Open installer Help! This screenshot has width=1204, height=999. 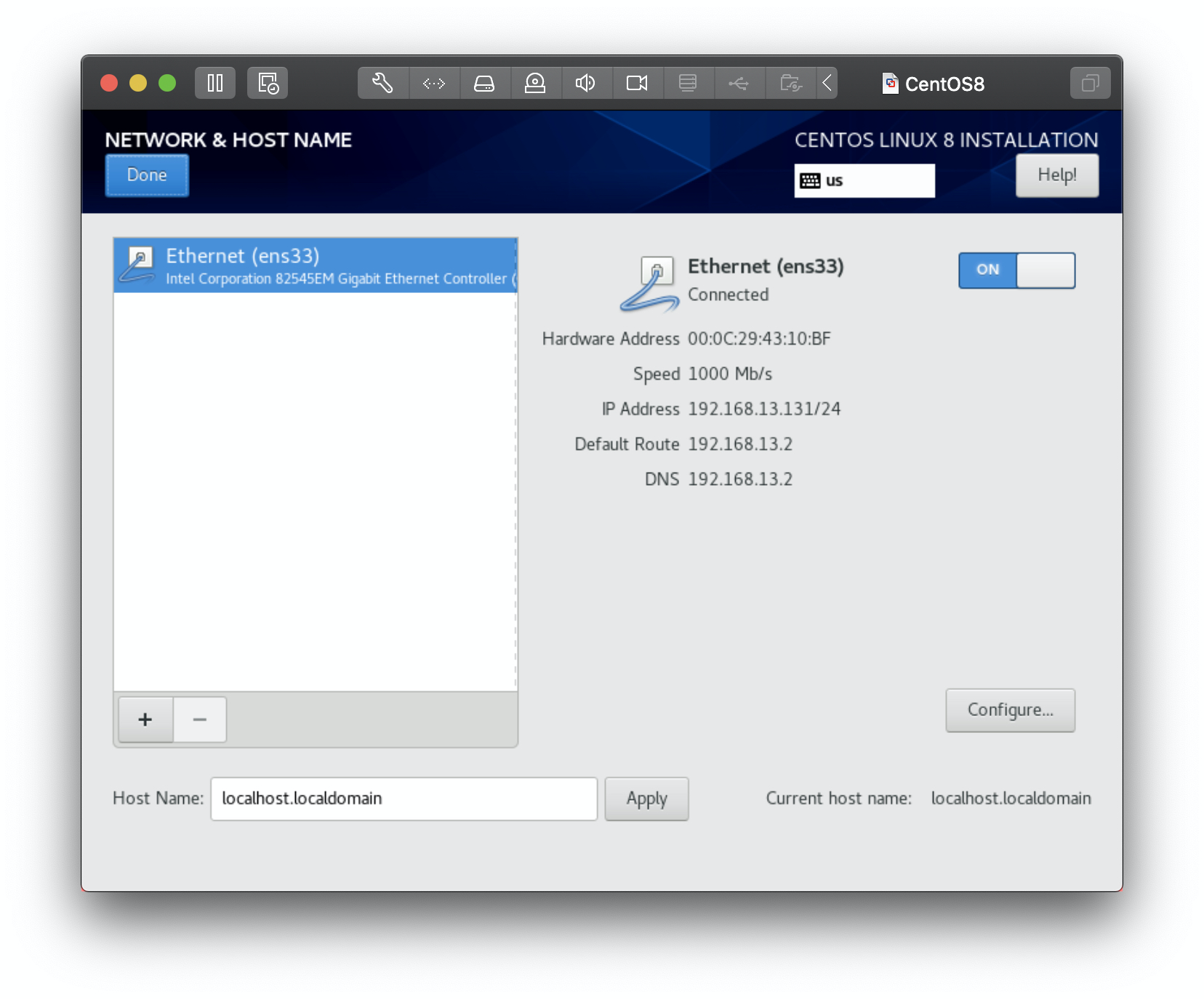(x=1056, y=175)
